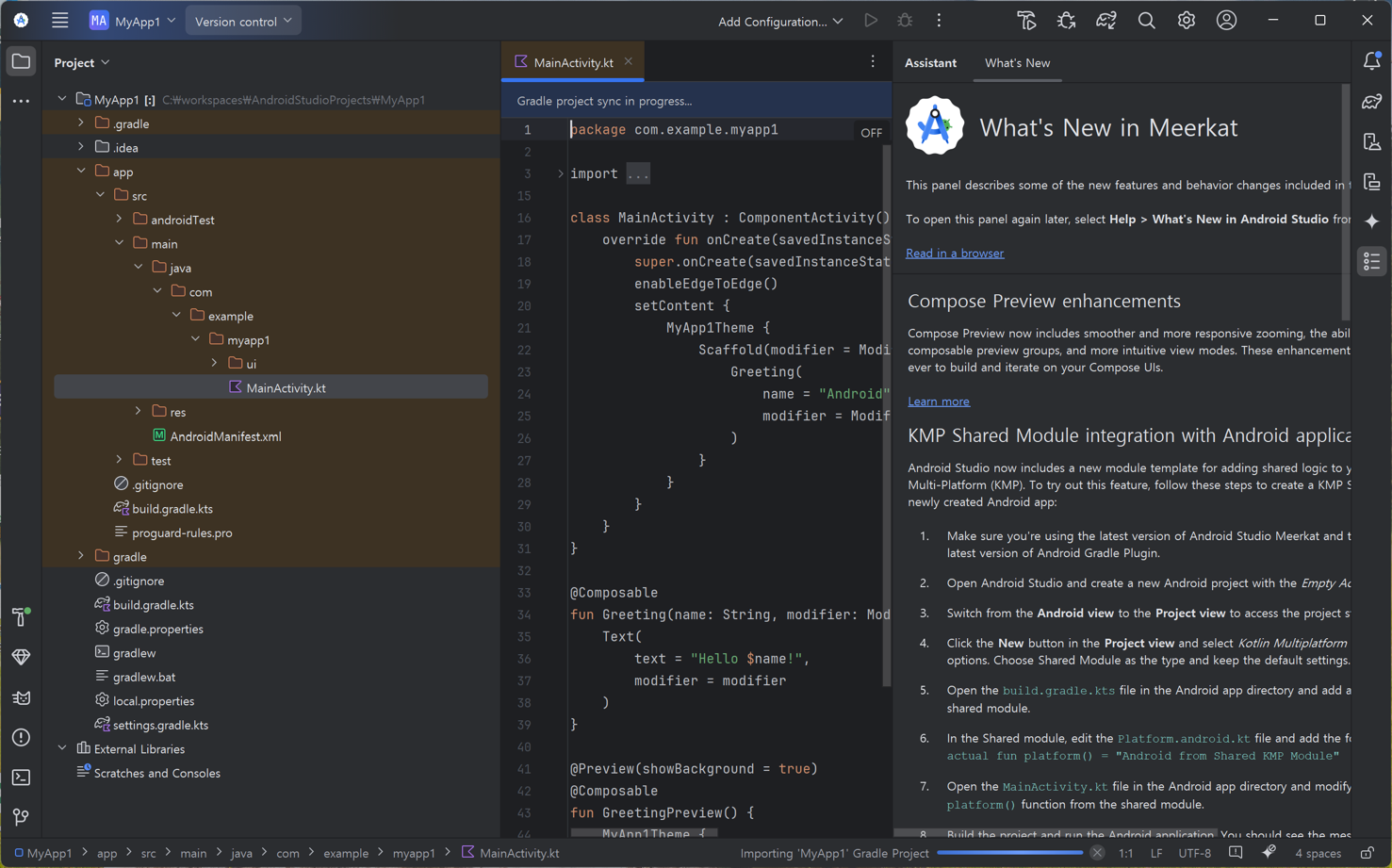The width and height of the screenshot is (1392, 868).
Task: Open 4 spaces indent settings
Action: point(1318,853)
